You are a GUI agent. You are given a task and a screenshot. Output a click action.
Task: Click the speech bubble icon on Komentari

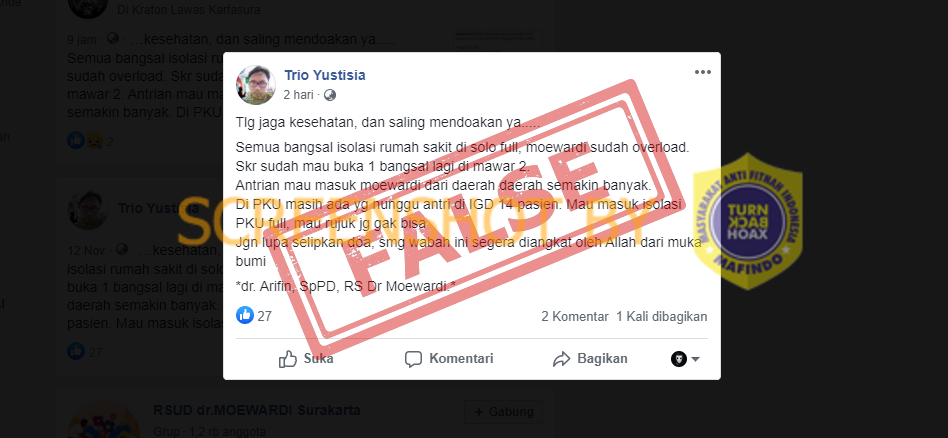413,359
